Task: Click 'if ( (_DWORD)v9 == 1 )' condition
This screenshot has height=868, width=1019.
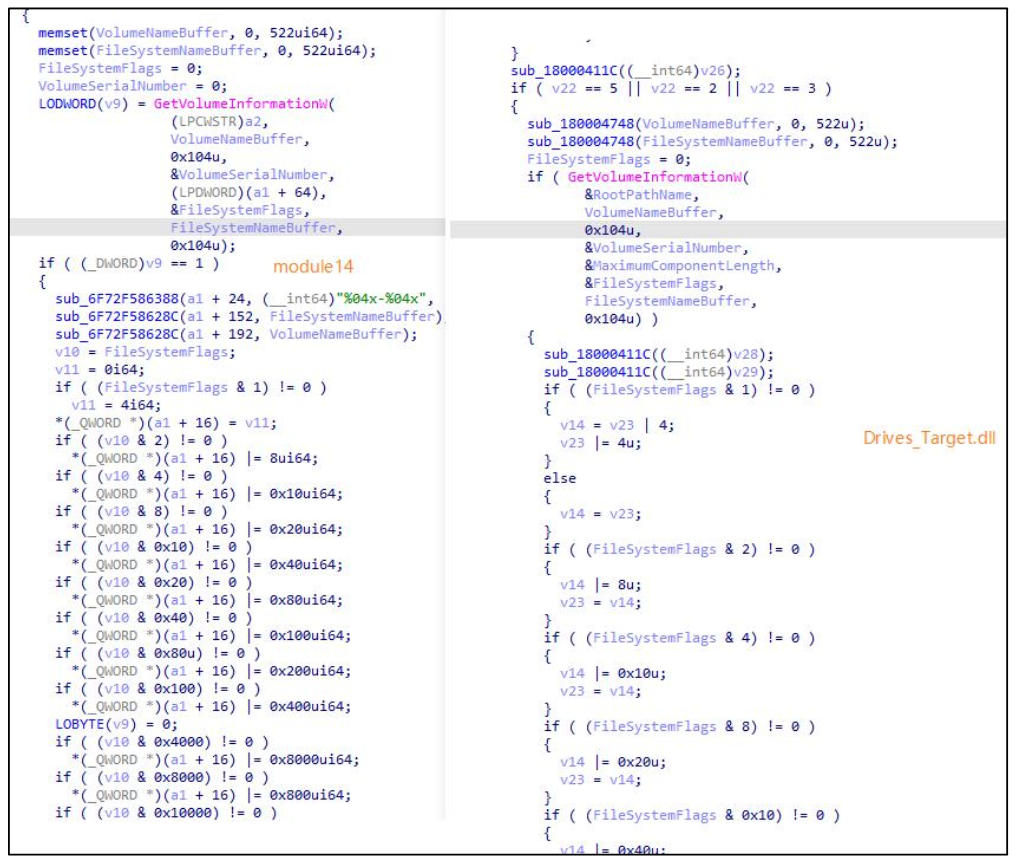Action: coord(129,263)
